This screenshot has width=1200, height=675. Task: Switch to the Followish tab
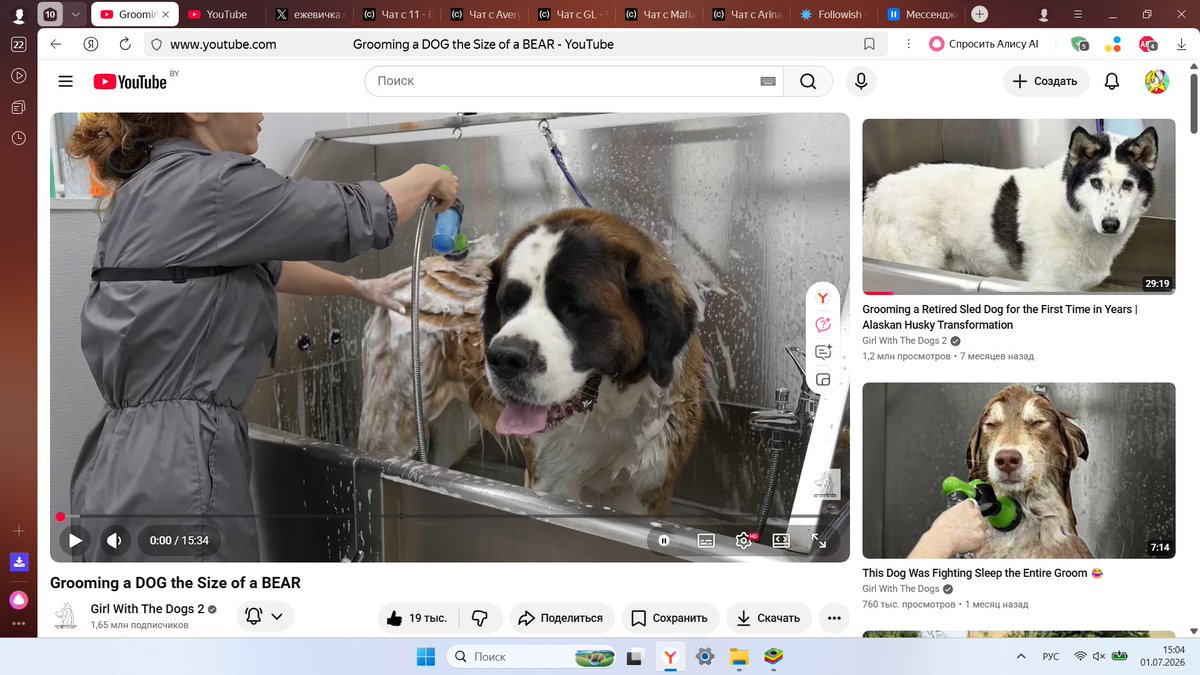832,14
